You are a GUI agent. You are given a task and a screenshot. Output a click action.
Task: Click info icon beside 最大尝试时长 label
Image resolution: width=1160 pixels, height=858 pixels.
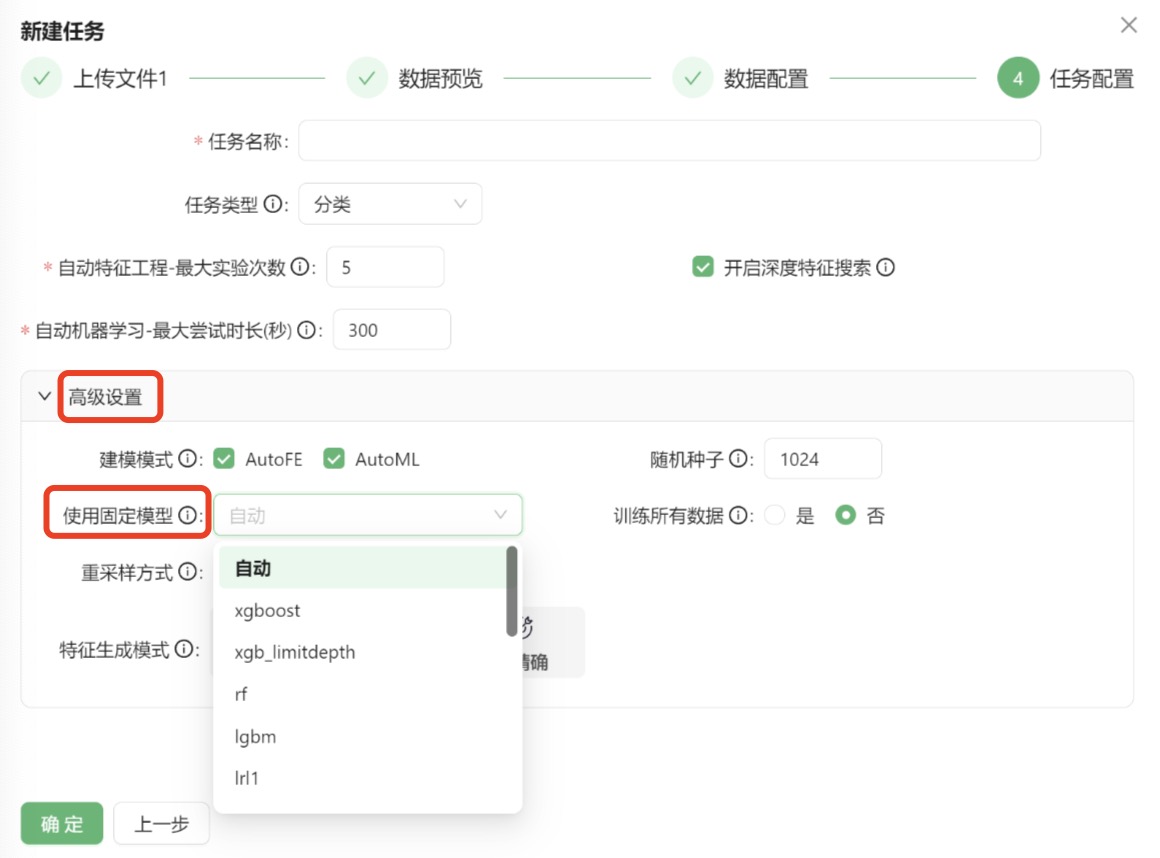pos(307,330)
